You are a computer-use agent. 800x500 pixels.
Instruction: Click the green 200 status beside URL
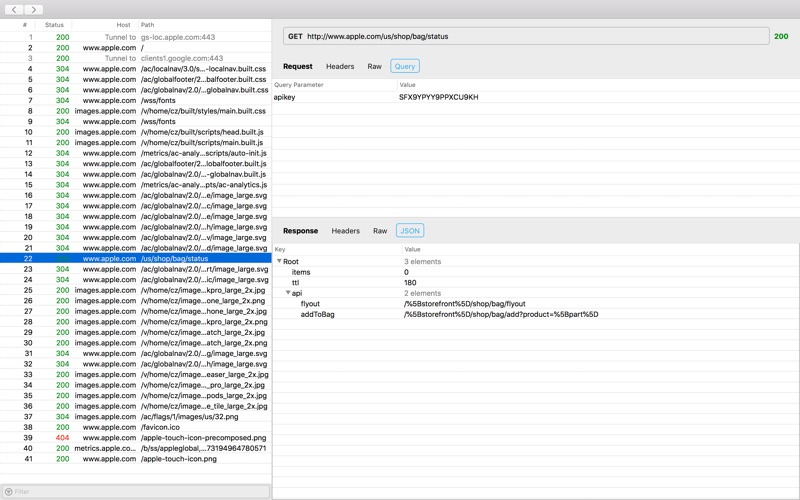coord(781,36)
